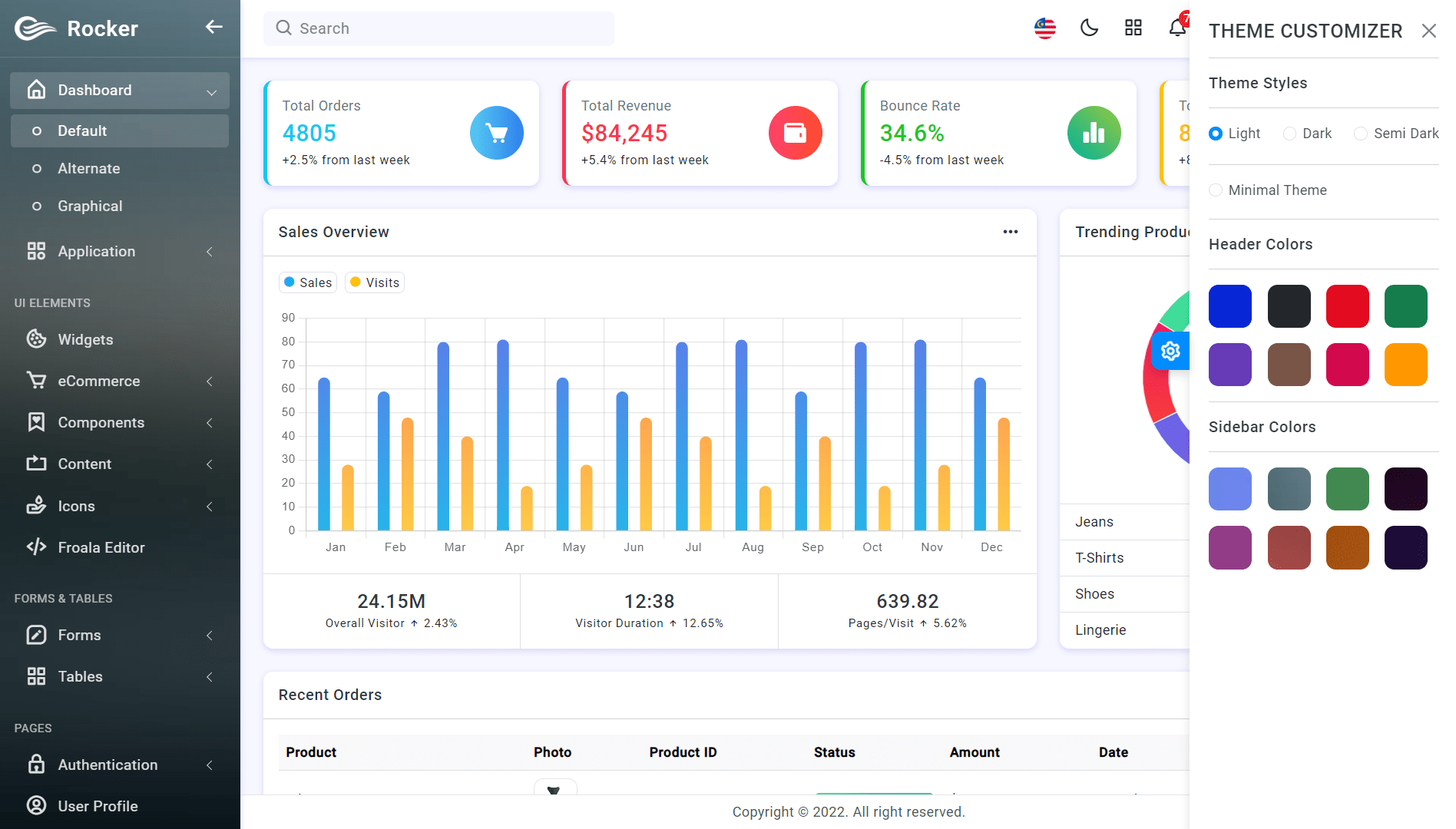Image resolution: width=1456 pixels, height=829 pixels.
Task: Open the Alternate dashboard item
Action: pos(89,169)
